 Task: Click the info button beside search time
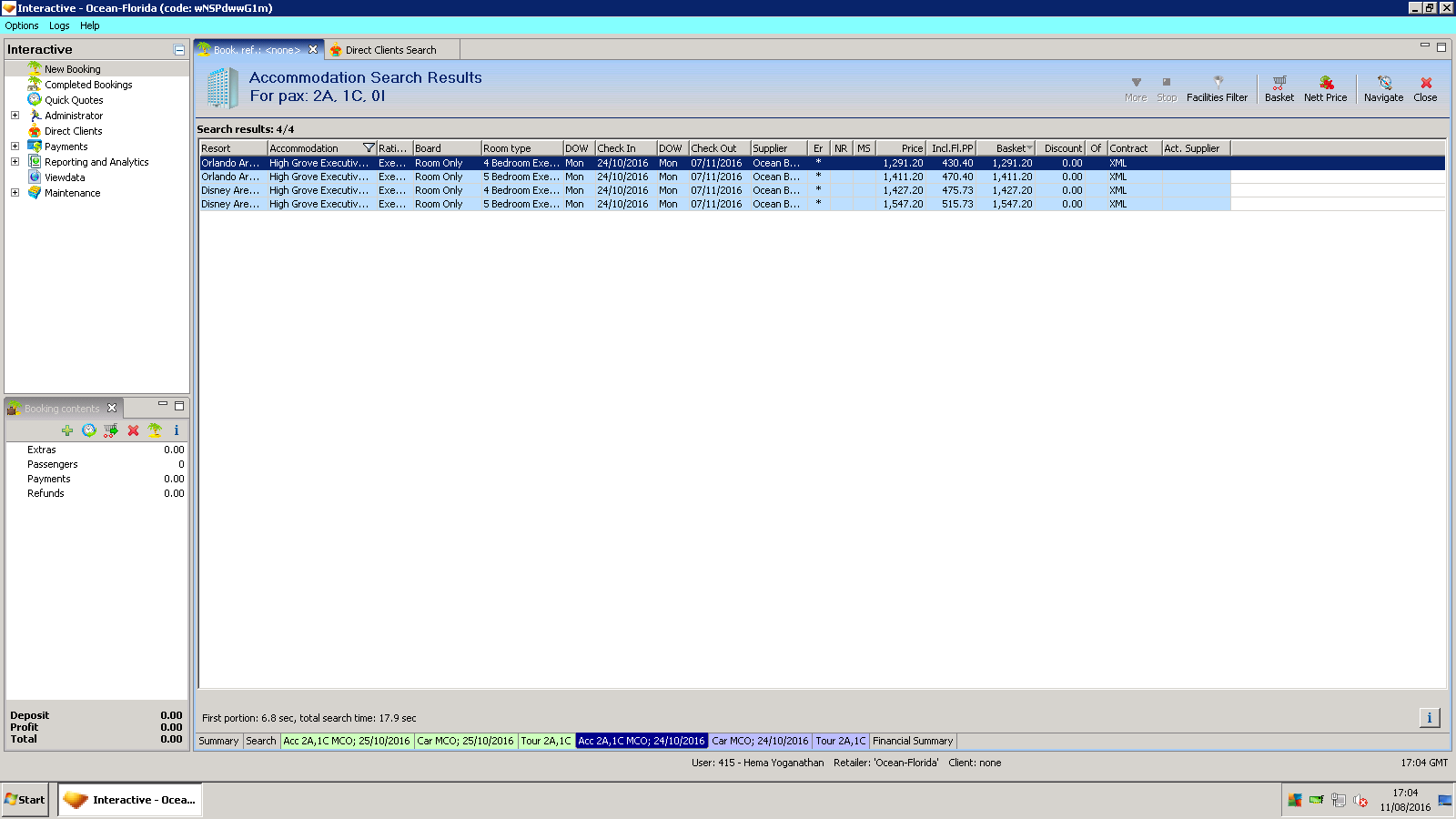click(1429, 718)
